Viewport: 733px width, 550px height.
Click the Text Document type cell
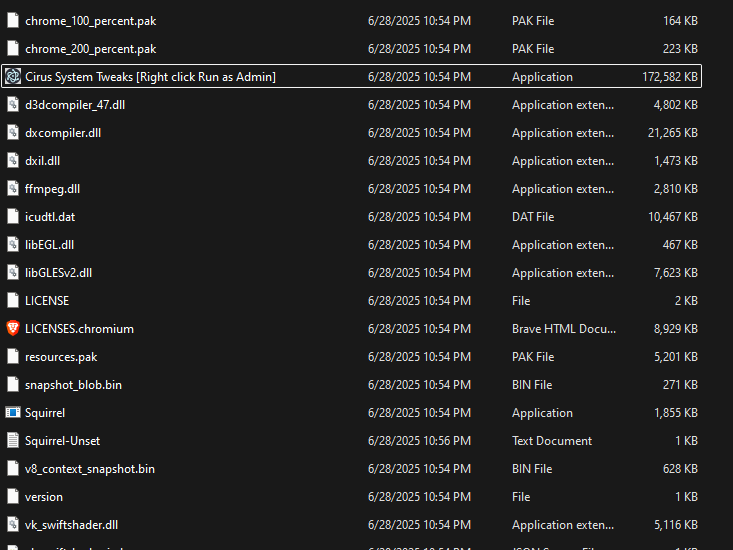click(552, 441)
